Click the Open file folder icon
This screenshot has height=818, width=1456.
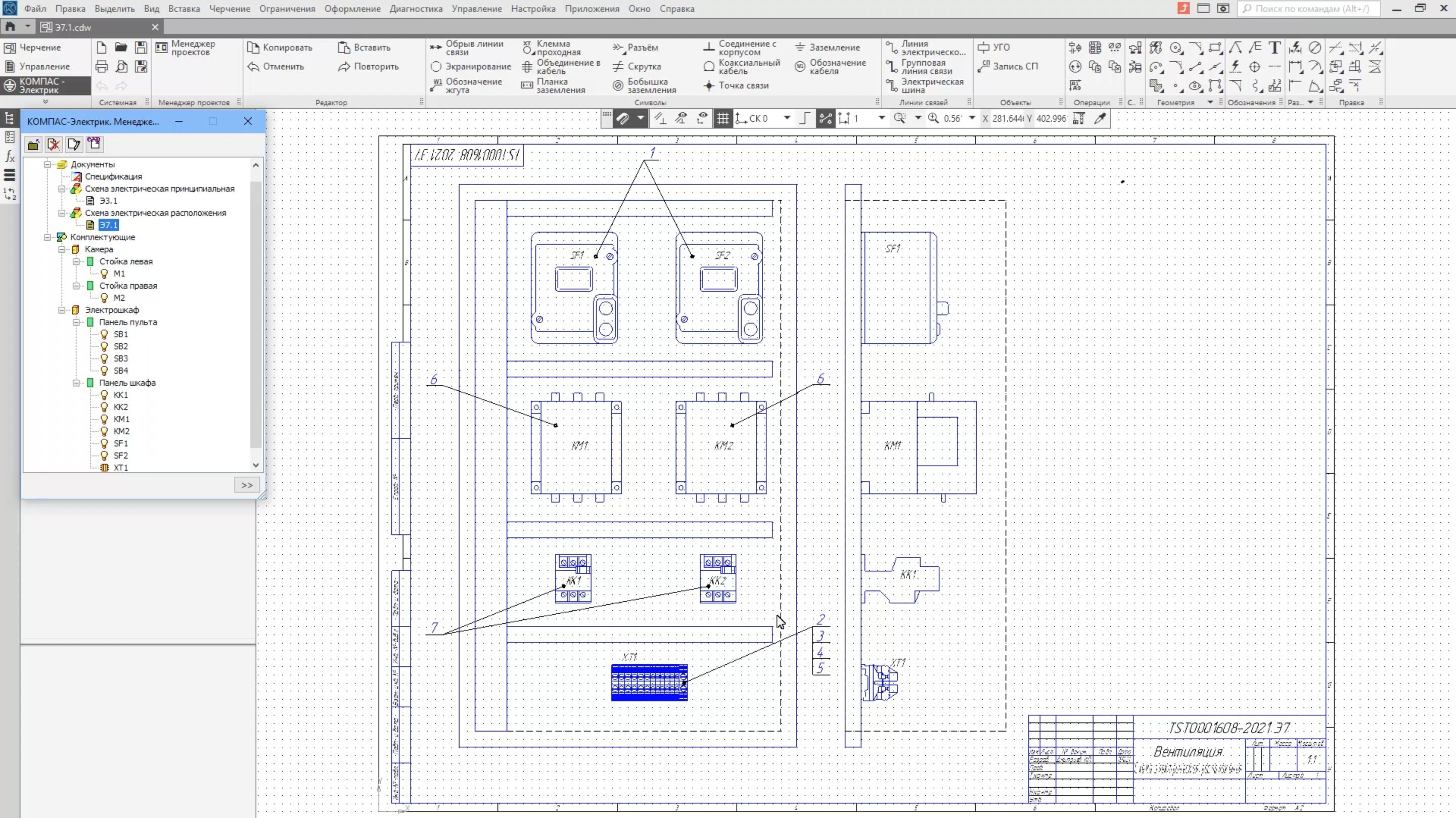tap(121, 48)
